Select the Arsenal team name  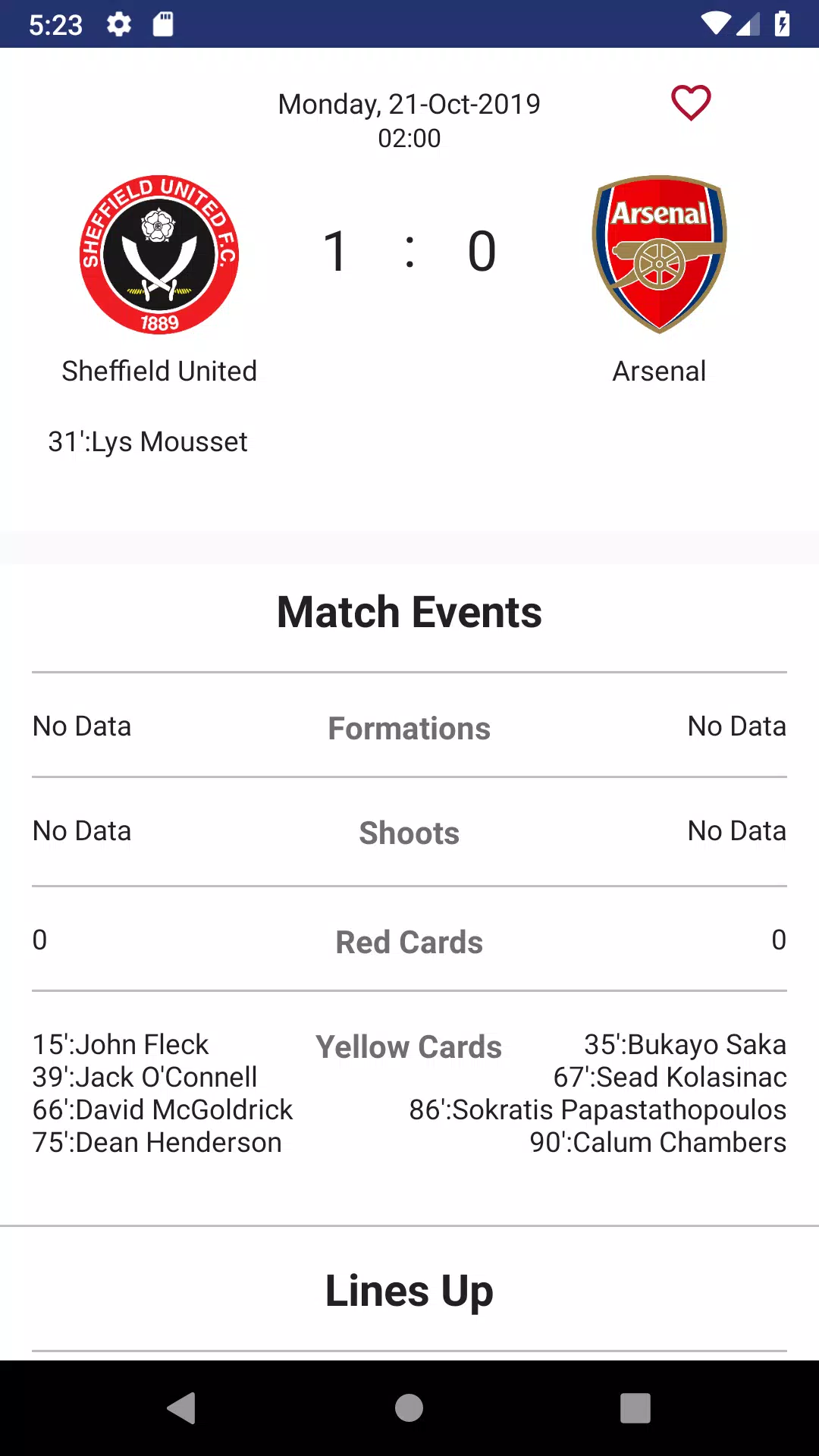[659, 372]
